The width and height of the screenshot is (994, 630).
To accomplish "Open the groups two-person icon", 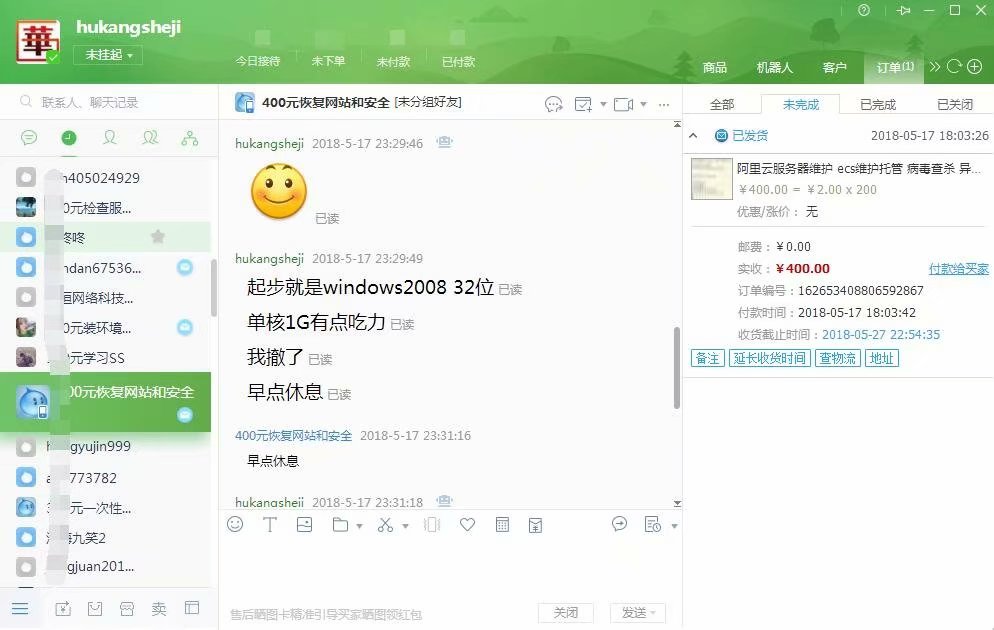I will pyautogui.click(x=150, y=138).
